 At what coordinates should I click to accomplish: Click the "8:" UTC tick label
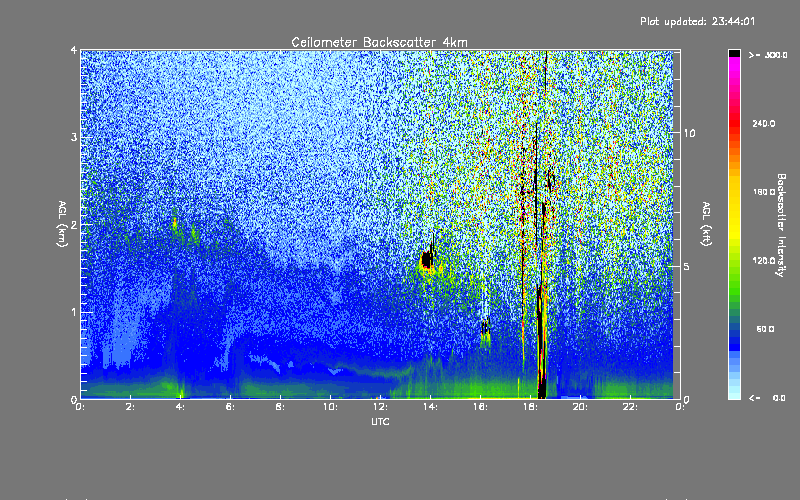point(280,407)
